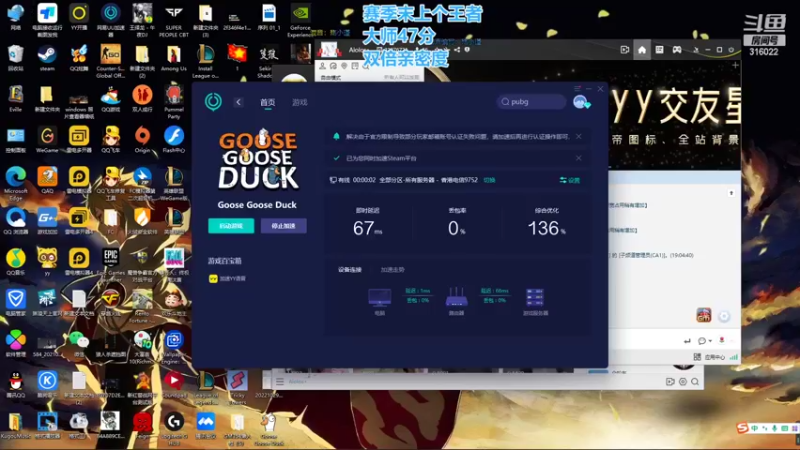
Task: Open the FlashFXP-style Flash shortcut
Action: click(173, 140)
